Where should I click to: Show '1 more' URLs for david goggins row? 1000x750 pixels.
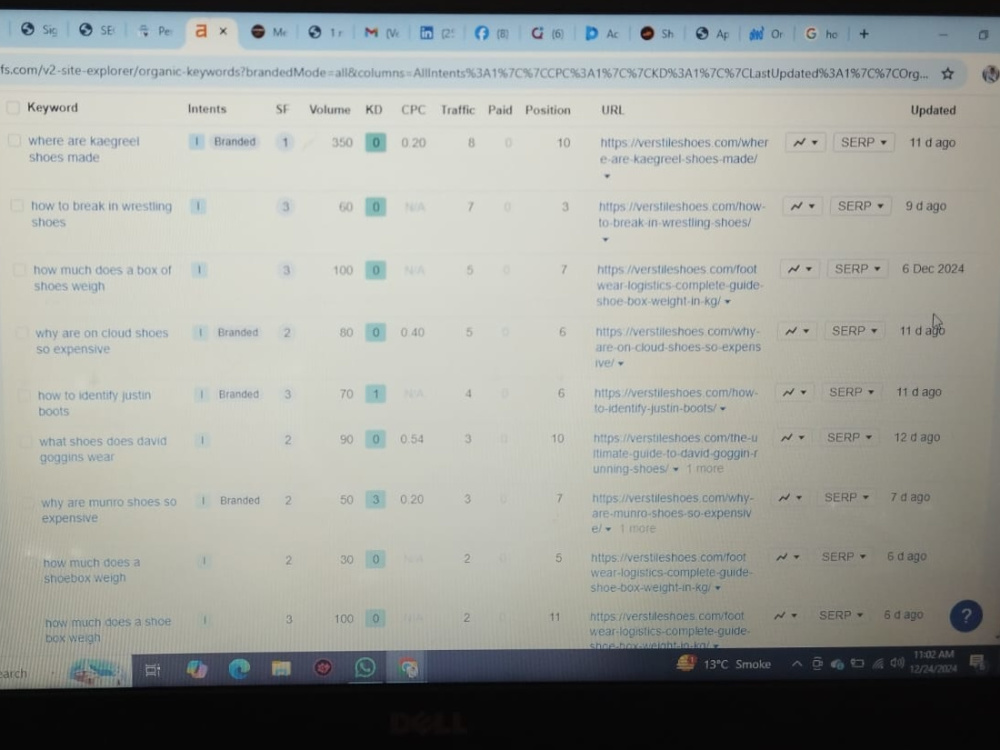705,469
